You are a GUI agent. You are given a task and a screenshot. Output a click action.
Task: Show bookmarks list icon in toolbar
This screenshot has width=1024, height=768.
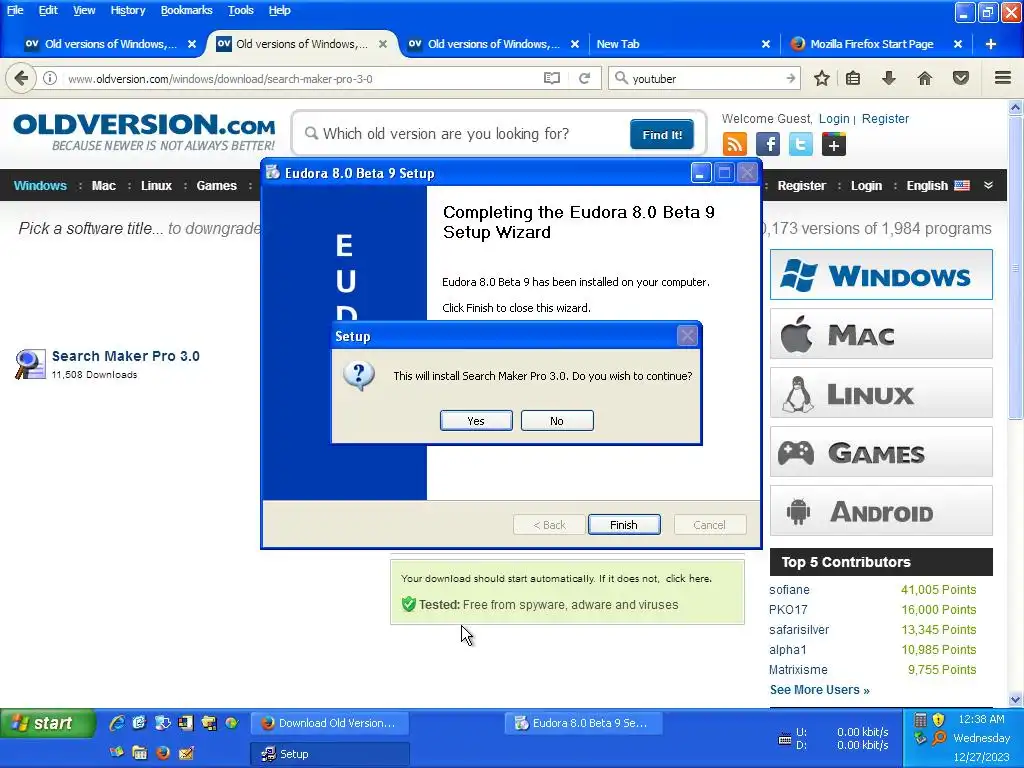[852, 78]
